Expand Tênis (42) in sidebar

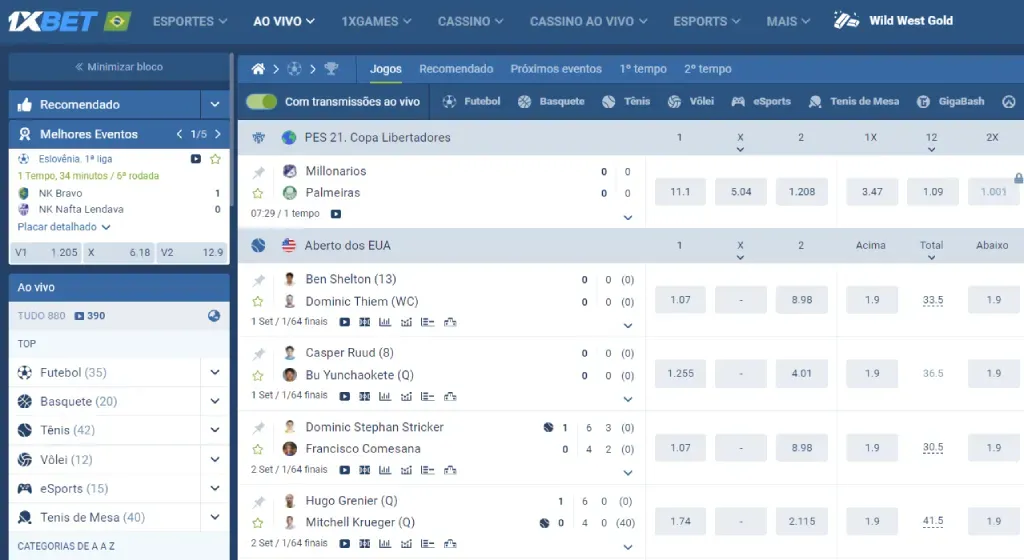[215, 429]
